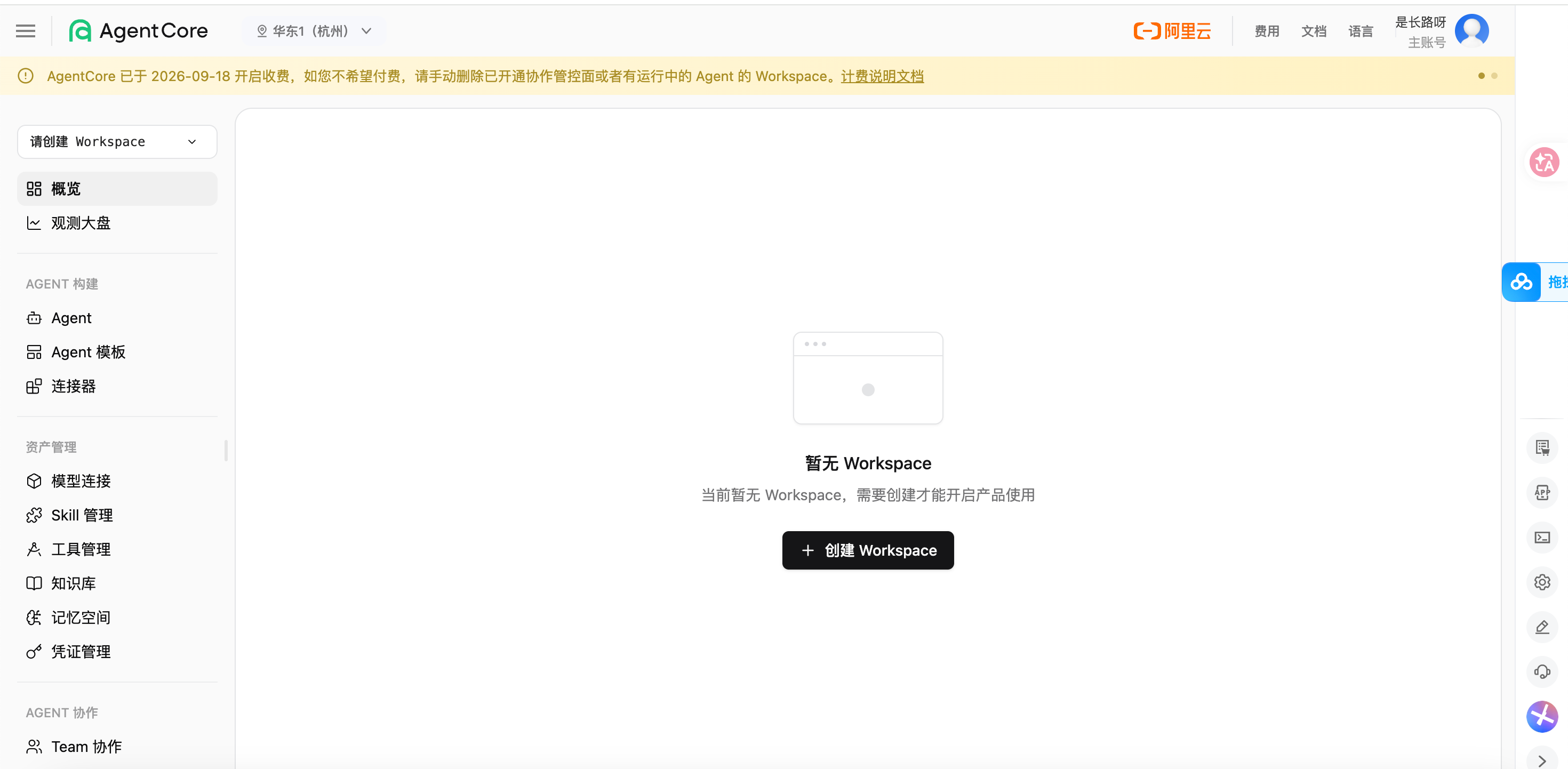1568x769 pixels.
Task: Open Team 协作 in the sidebar
Action: click(x=117, y=747)
